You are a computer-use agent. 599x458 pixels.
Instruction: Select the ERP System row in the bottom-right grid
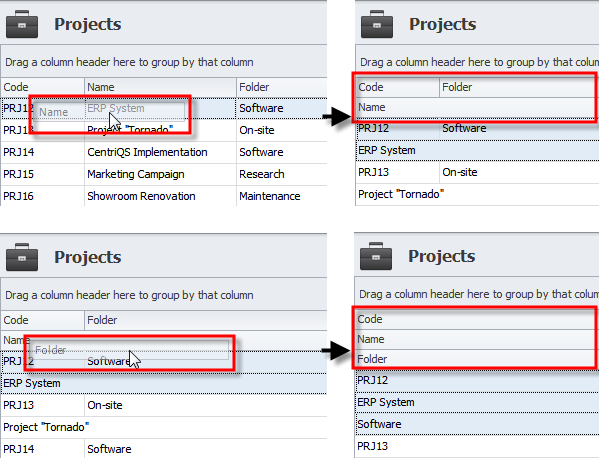click(x=477, y=402)
